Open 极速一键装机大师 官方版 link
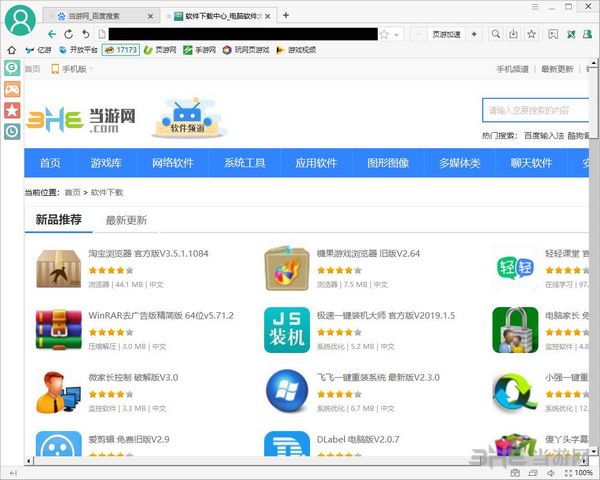The image size is (600, 480). pyautogui.click(x=386, y=315)
